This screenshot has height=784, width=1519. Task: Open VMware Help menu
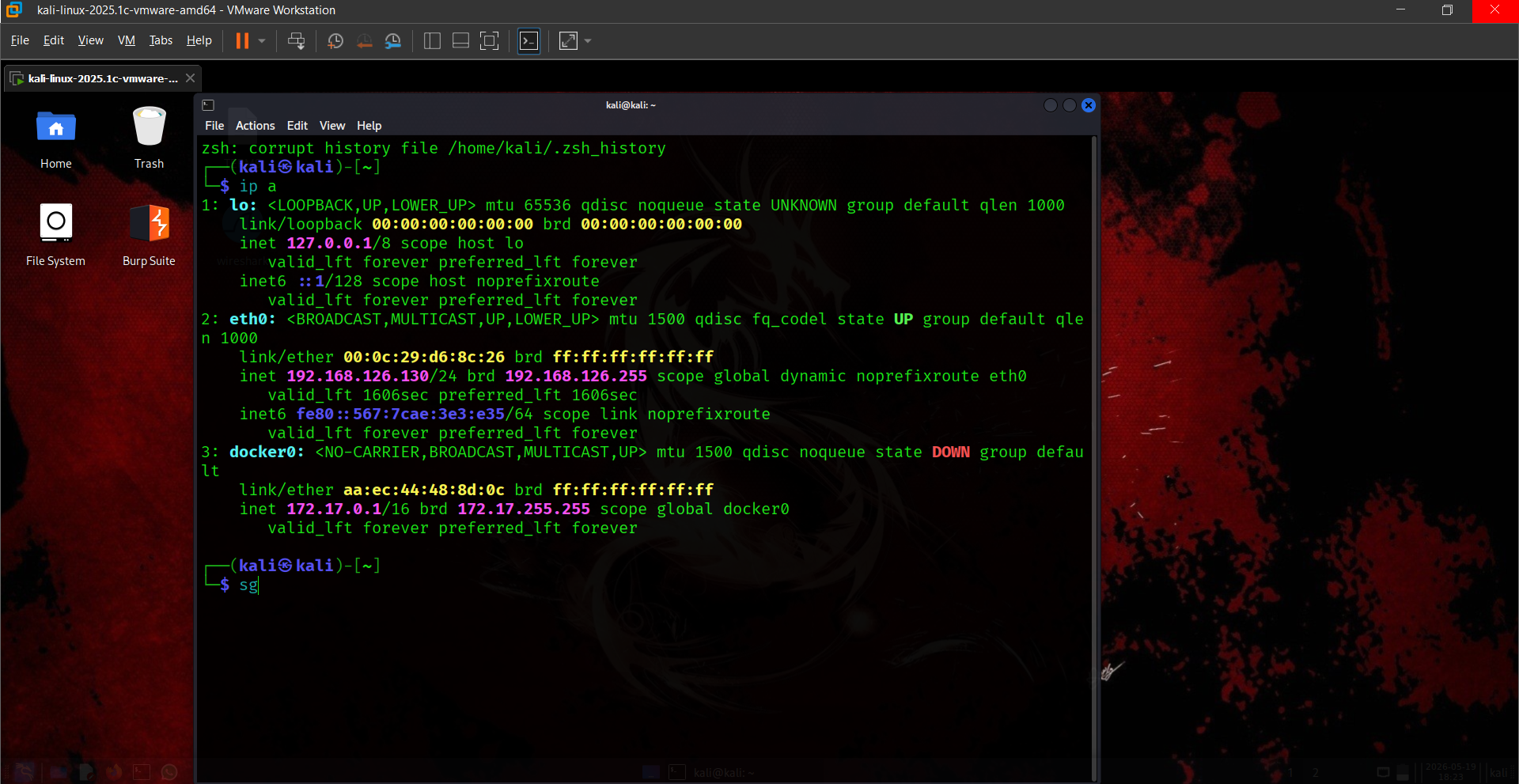click(199, 40)
